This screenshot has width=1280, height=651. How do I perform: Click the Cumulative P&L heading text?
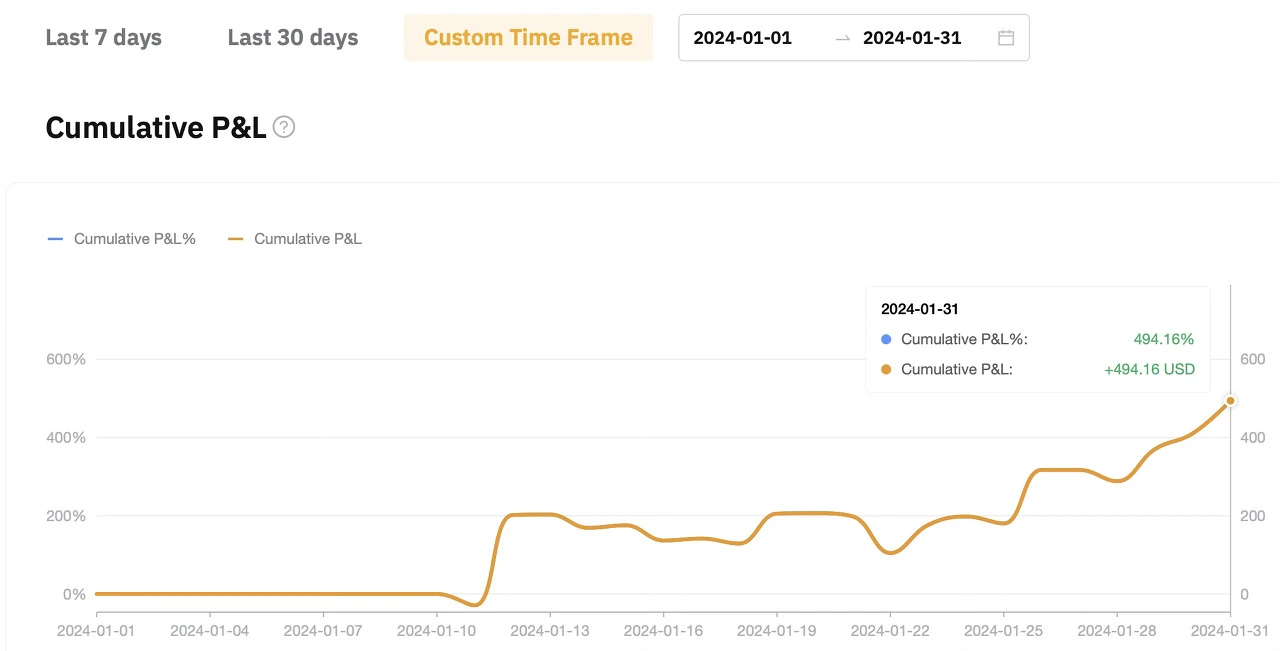[x=156, y=128]
